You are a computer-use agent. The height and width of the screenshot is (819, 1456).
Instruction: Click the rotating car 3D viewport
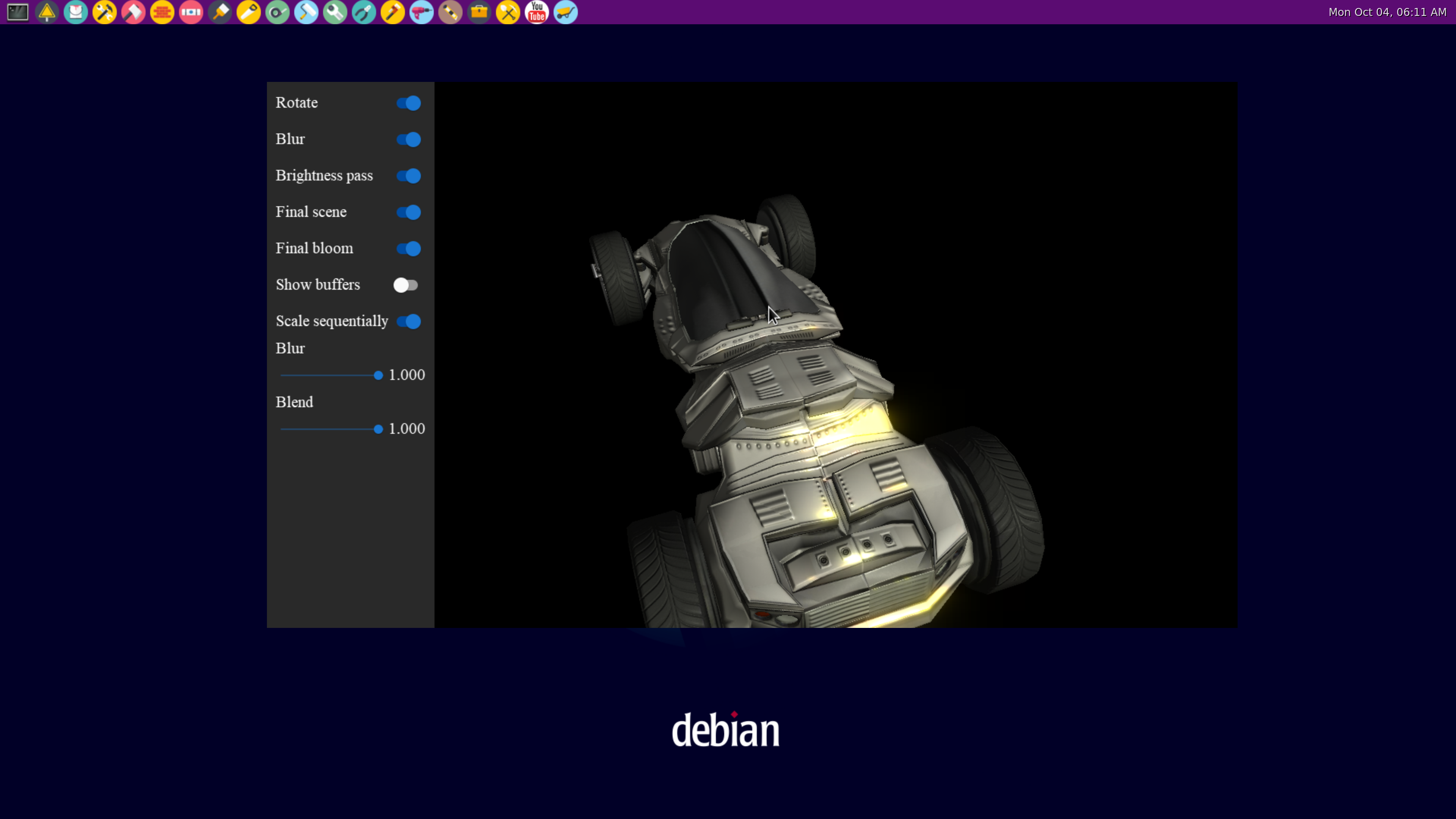tap(835, 355)
